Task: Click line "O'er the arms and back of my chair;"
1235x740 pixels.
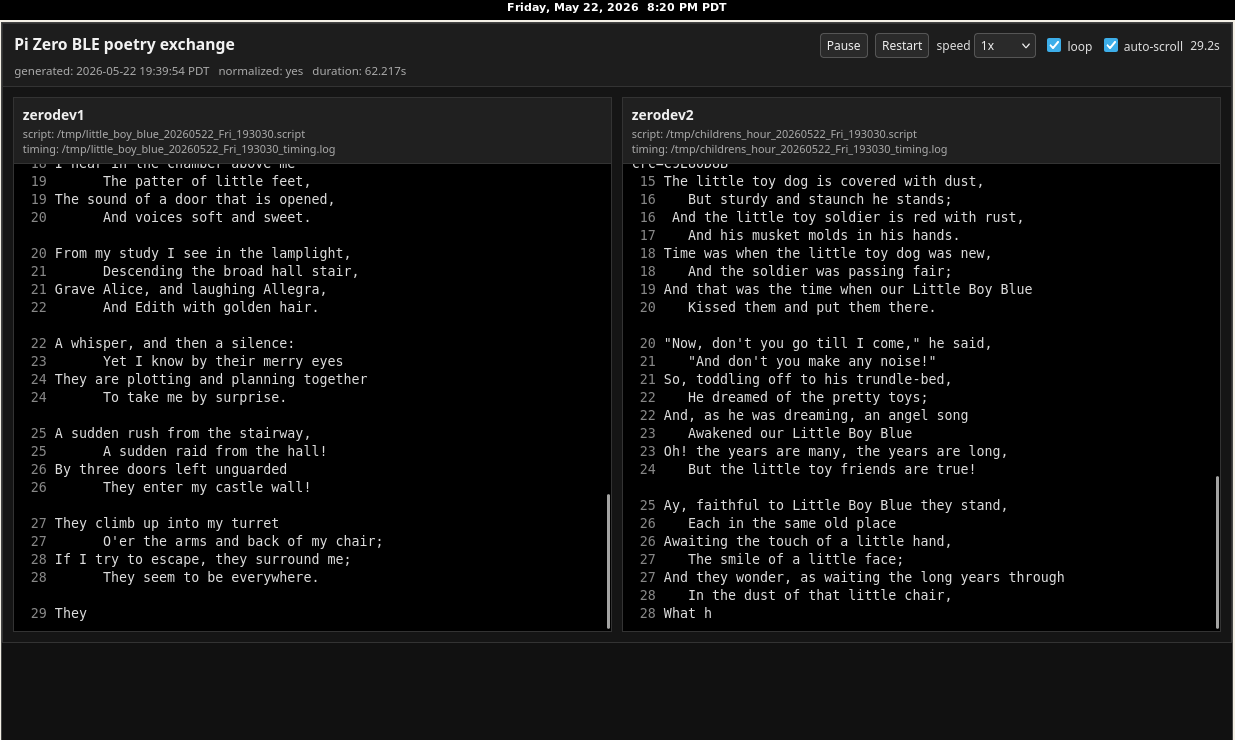Action: click(243, 541)
